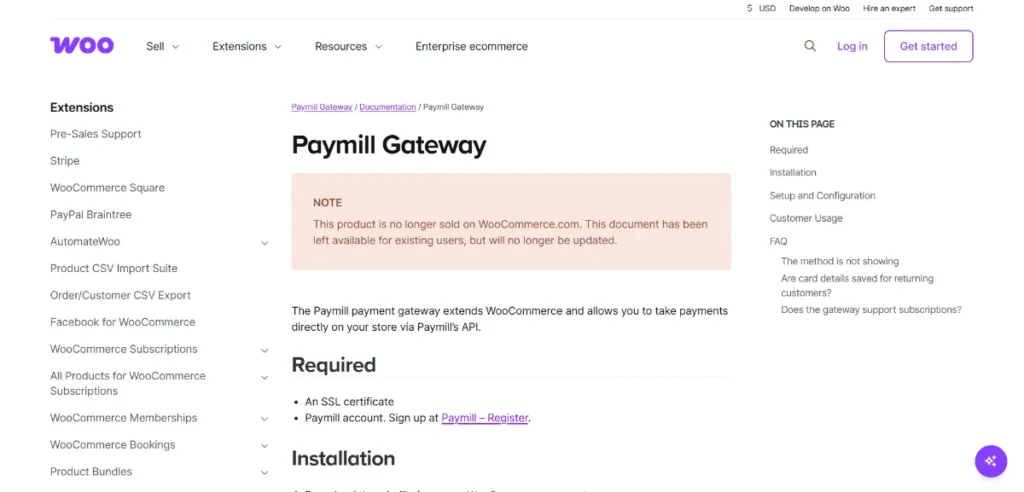Open the search magnifier icon
The height and width of the screenshot is (492, 1024).
coord(810,46)
